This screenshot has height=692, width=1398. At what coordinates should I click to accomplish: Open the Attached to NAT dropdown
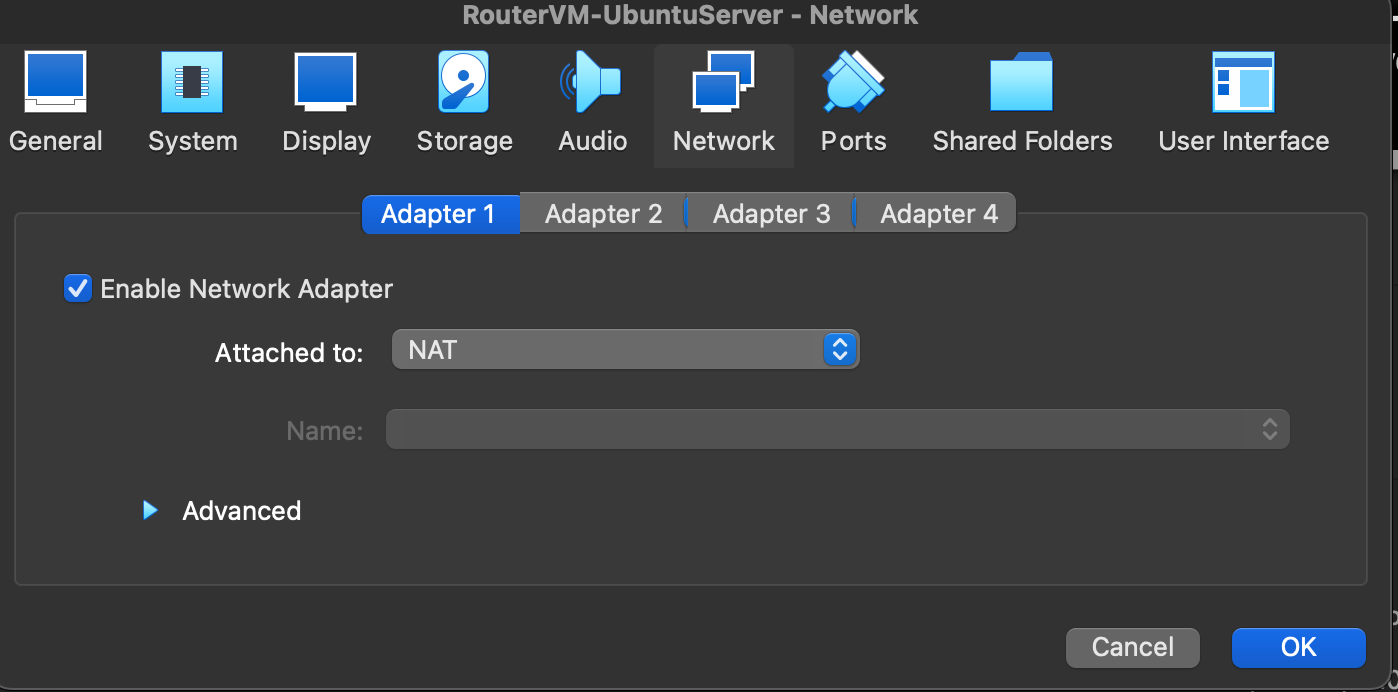pos(625,349)
